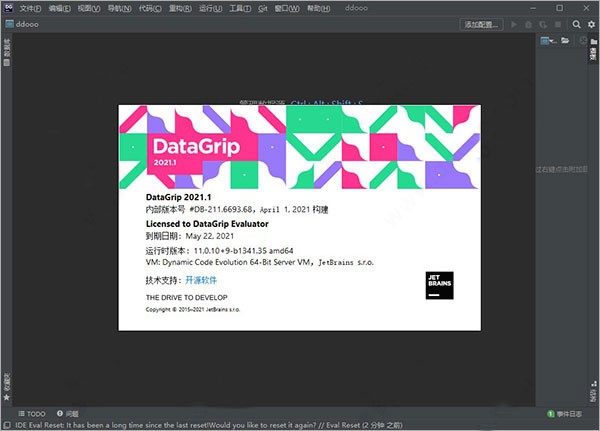
Task: Click the build number #DB-211.6693.68 text
Action: coord(221,209)
